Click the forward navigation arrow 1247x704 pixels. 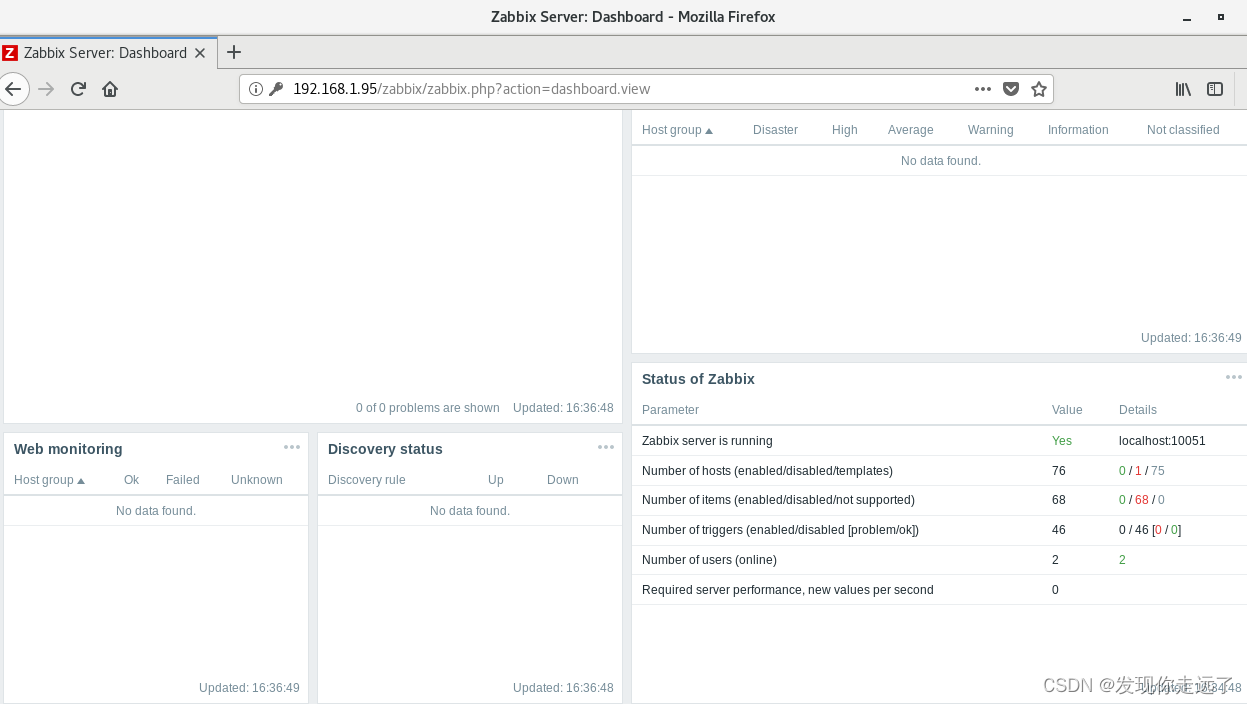pos(46,89)
